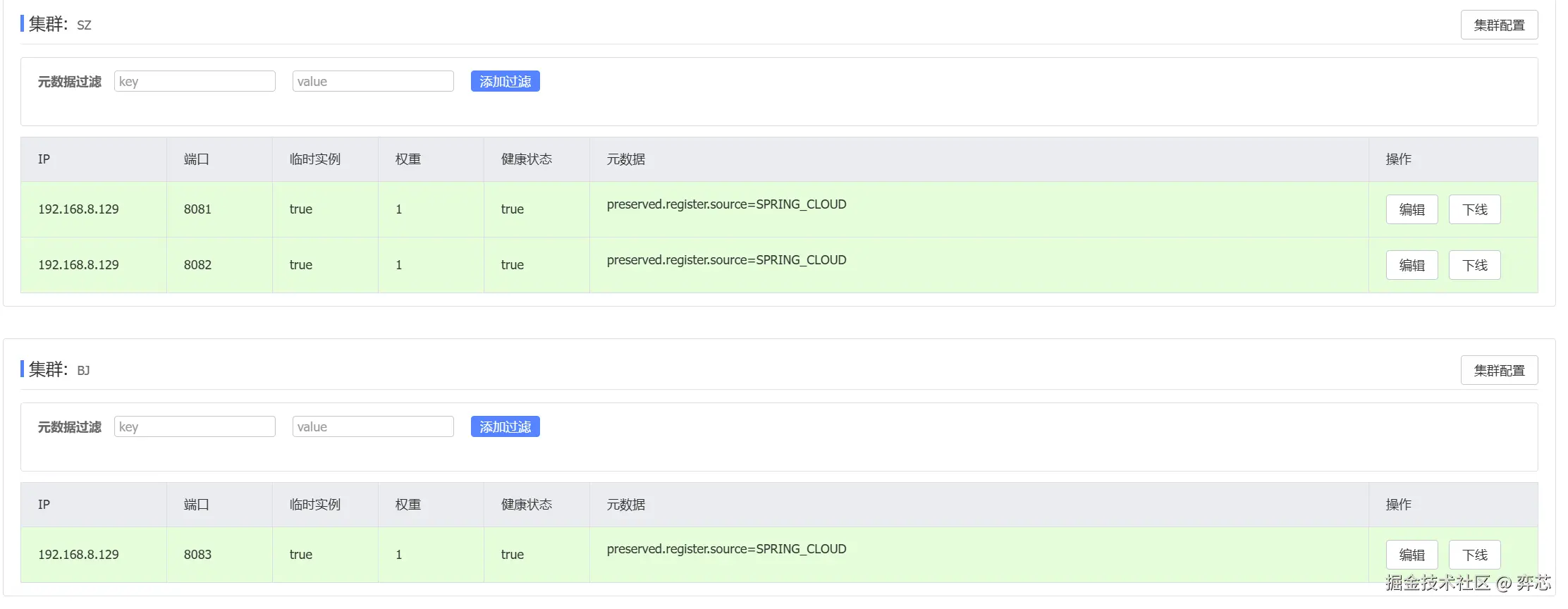Click the 健康状态 column header in BJ table
Viewport: 1568px width, 609px height.
526,505
